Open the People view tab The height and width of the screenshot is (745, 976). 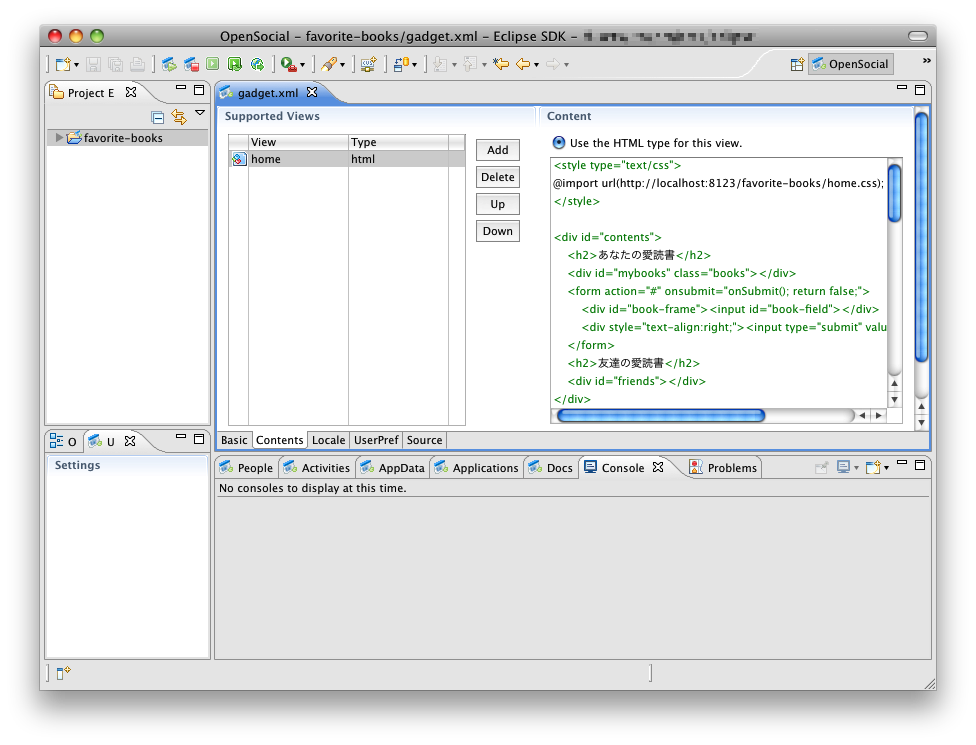[247, 467]
